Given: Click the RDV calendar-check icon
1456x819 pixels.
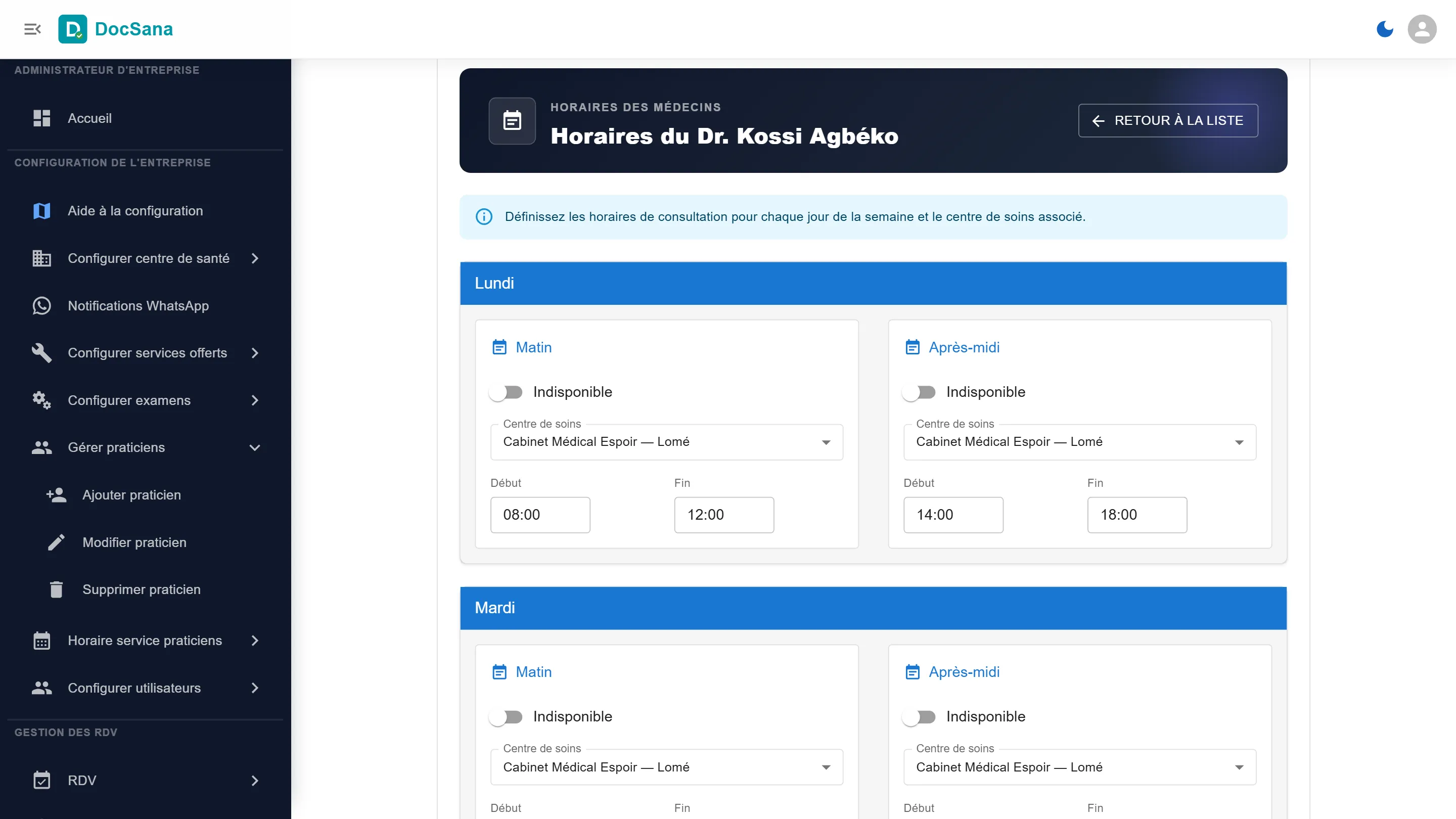Looking at the screenshot, I should point(42,781).
